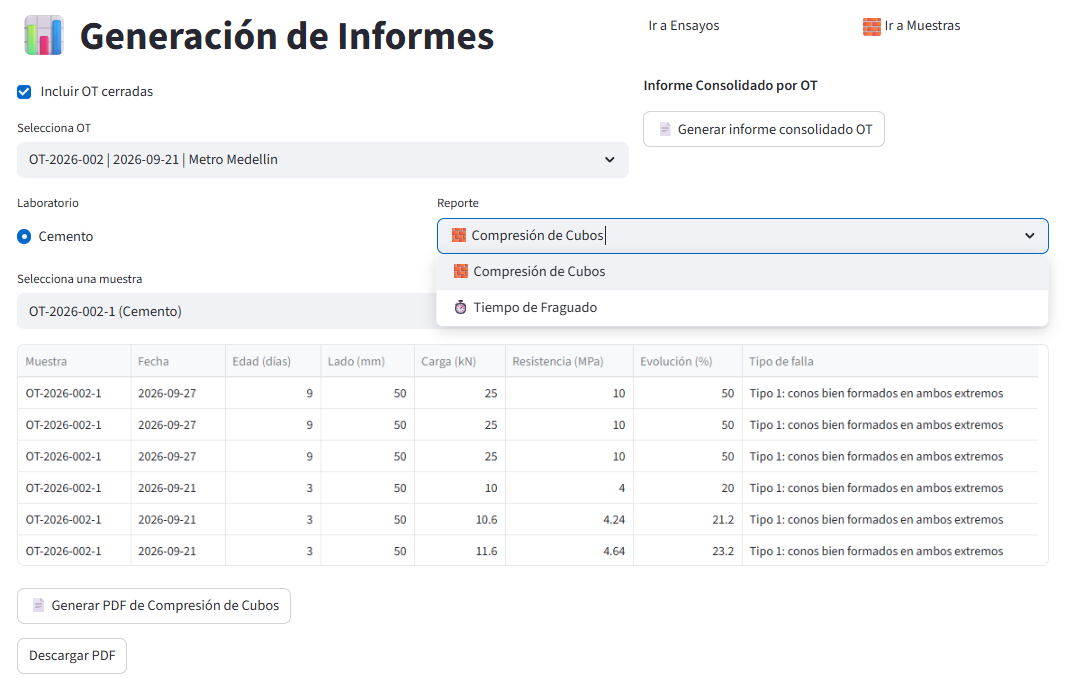
Task: Click the 4.24 resistencia cell
Action: [569, 520]
